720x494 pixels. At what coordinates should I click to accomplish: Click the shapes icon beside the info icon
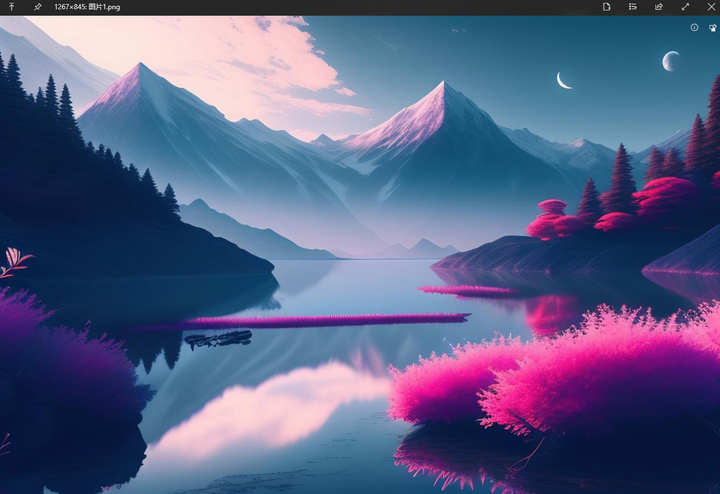click(713, 28)
